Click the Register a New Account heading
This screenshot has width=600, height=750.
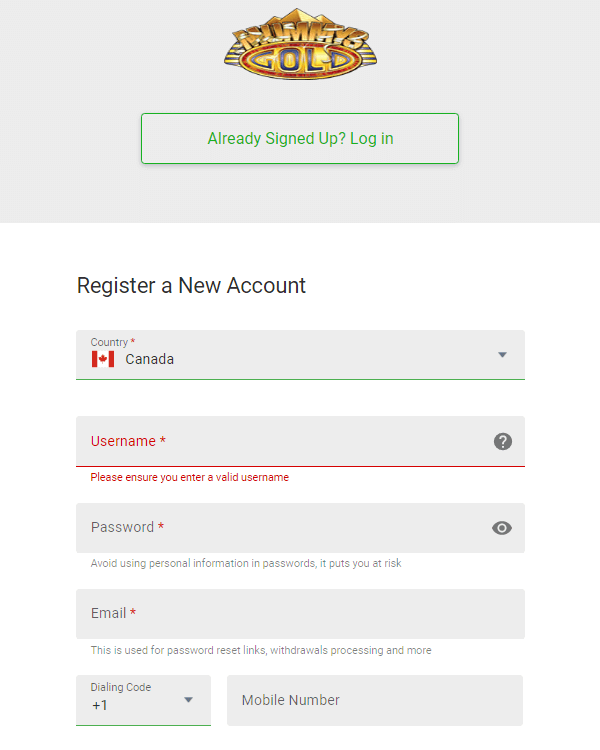(191, 285)
